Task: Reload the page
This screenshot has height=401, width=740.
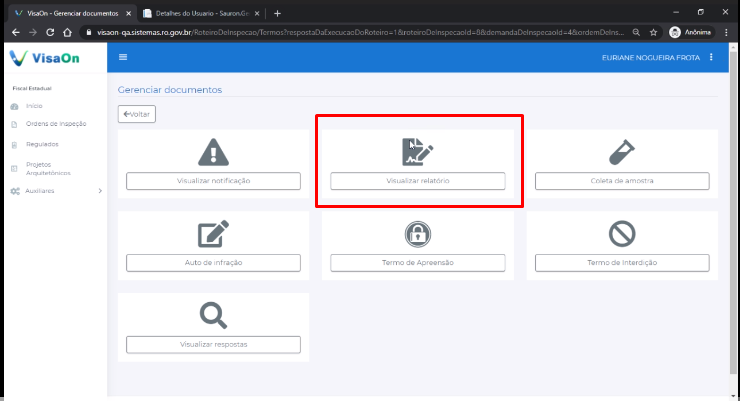Action: point(50,32)
